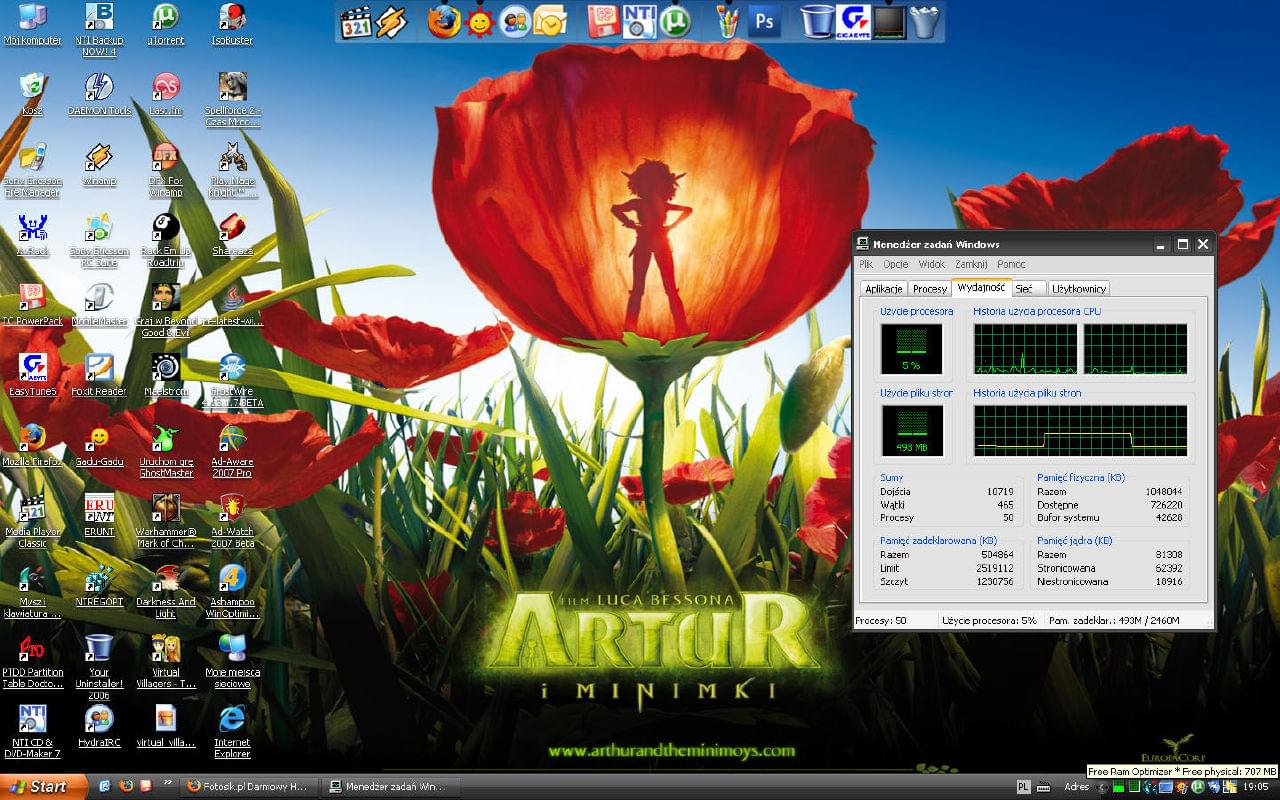
Task: Open Outlook envelope icon in top dock
Action: click(x=549, y=21)
